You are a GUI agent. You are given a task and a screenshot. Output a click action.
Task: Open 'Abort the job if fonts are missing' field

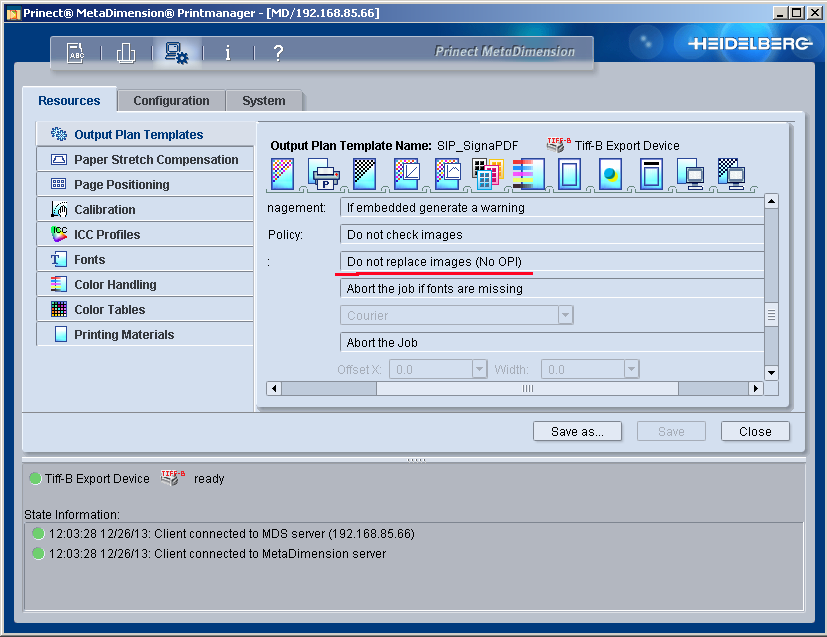pyautogui.click(x=552, y=288)
